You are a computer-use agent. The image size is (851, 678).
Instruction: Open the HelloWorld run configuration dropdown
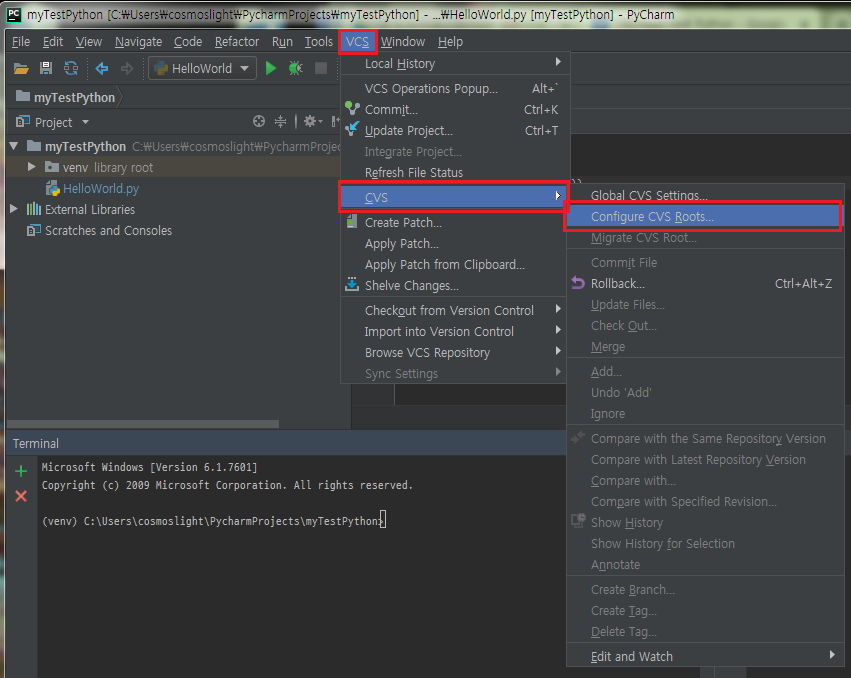pos(202,68)
